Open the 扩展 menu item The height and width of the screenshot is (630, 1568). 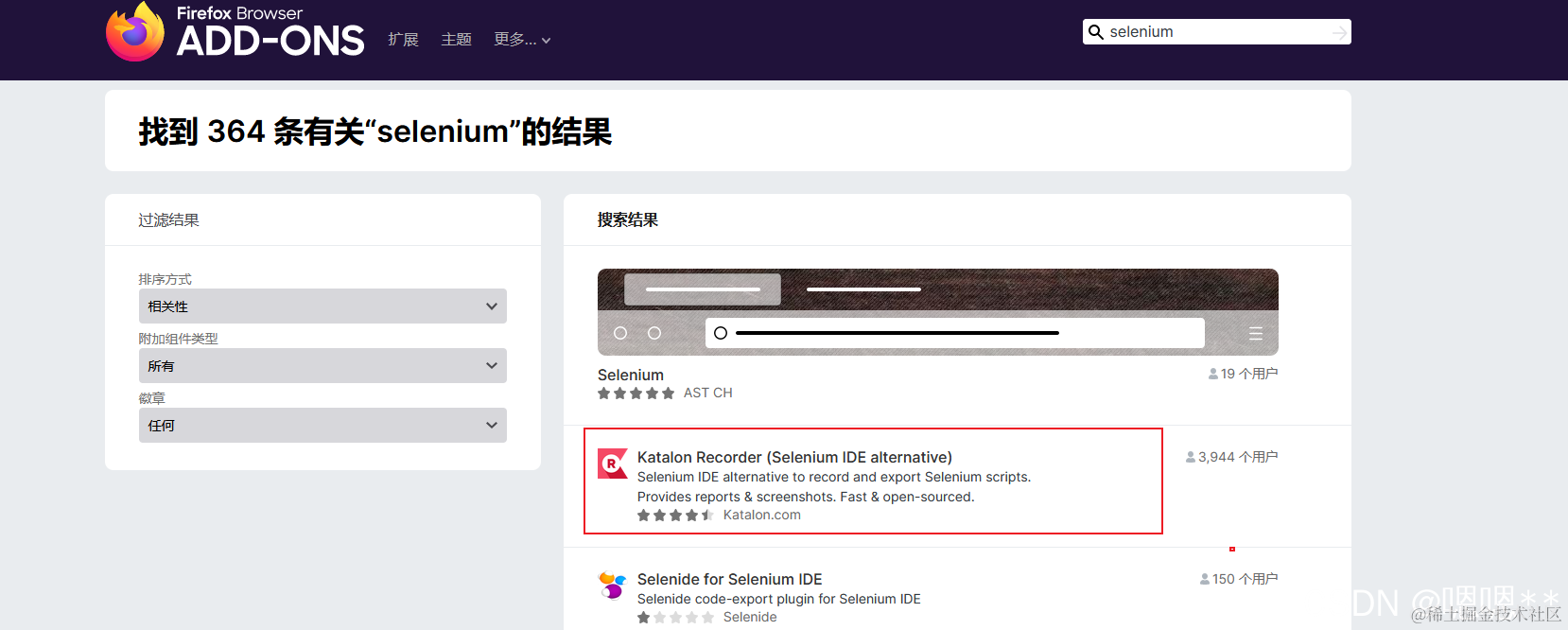coord(403,40)
